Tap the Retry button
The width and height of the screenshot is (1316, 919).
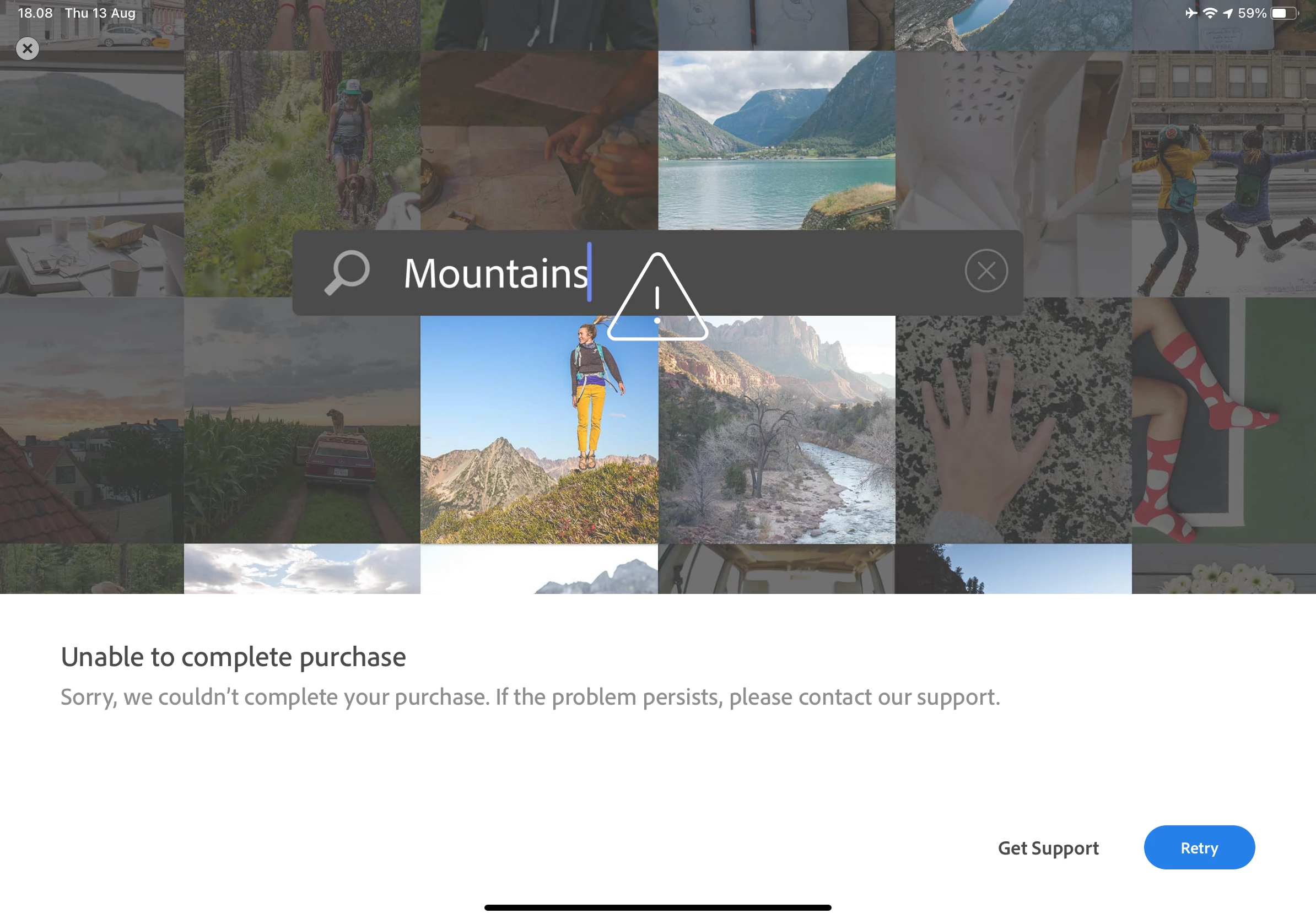(x=1199, y=847)
